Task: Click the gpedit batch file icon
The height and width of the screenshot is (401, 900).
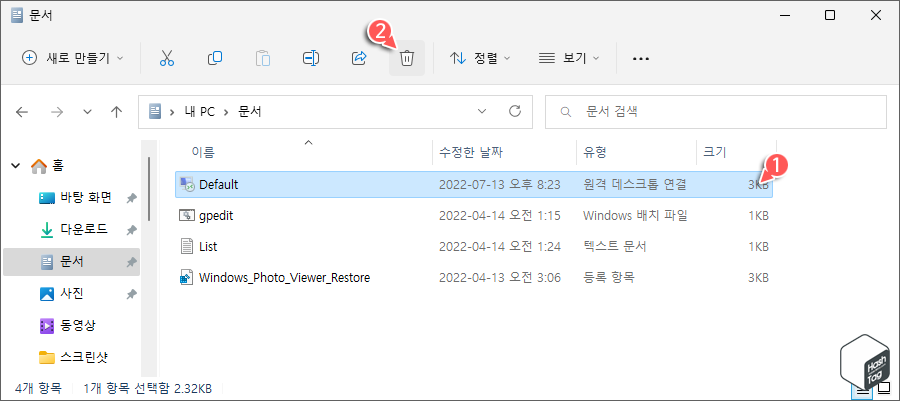Action: coord(187,216)
